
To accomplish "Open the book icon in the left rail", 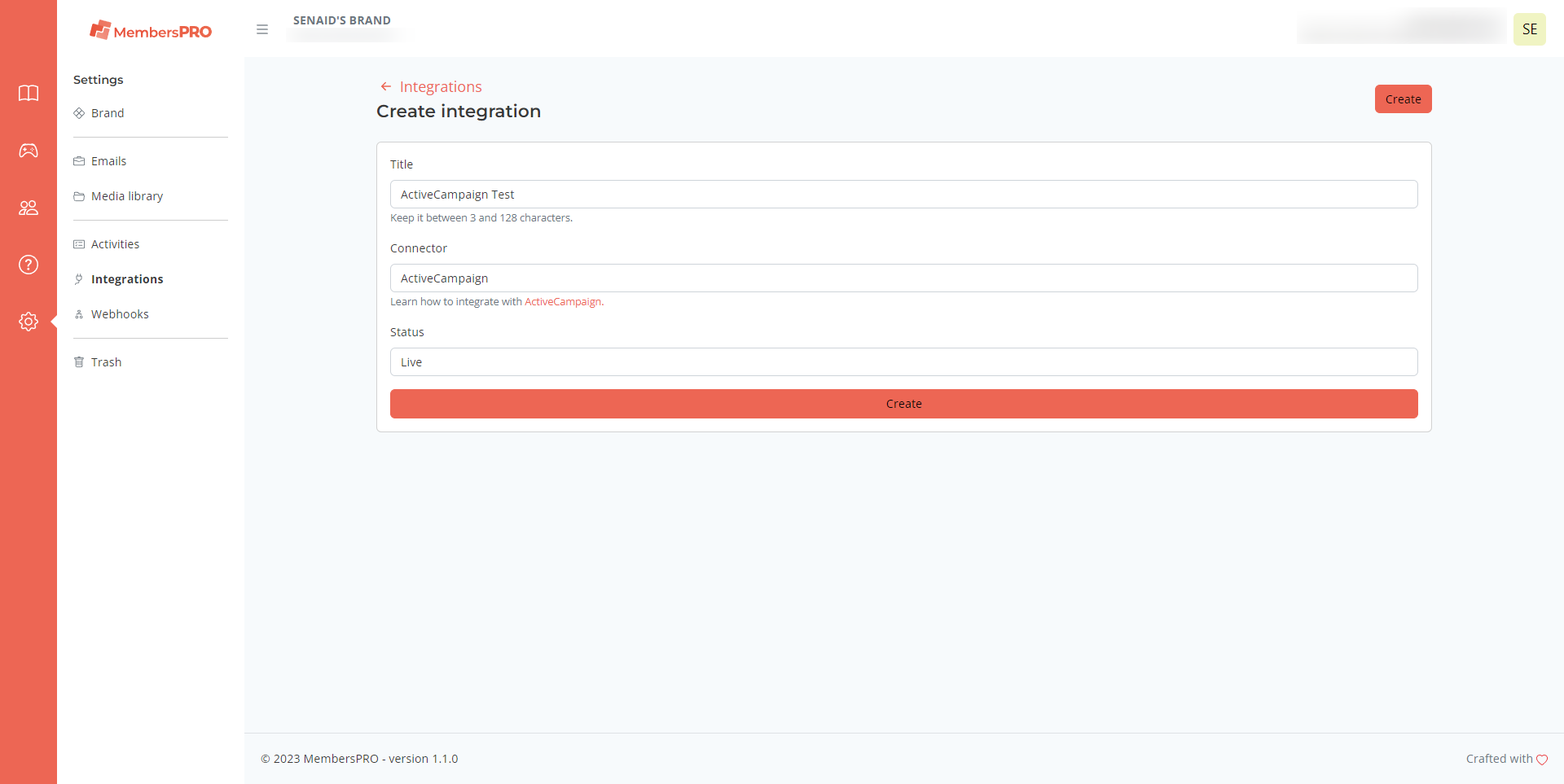I will (29, 94).
